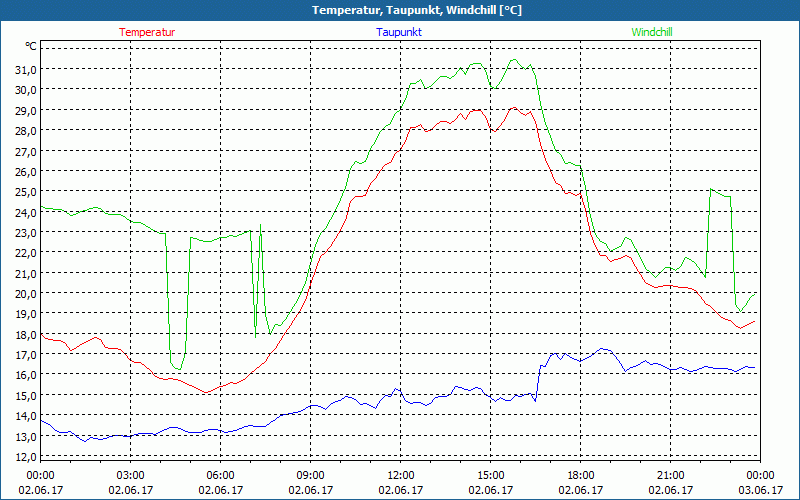The width and height of the screenshot is (800, 500).
Task: Click the 26,0 y-axis value
Action: click(x=26, y=172)
